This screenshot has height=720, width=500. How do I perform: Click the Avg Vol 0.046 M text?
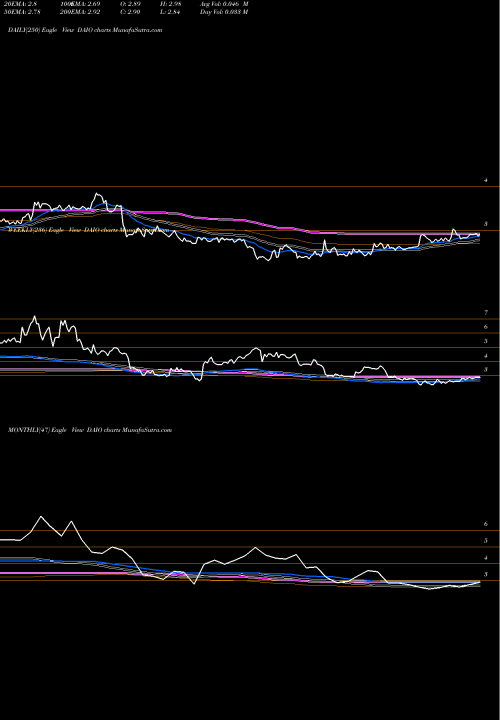point(224,4)
